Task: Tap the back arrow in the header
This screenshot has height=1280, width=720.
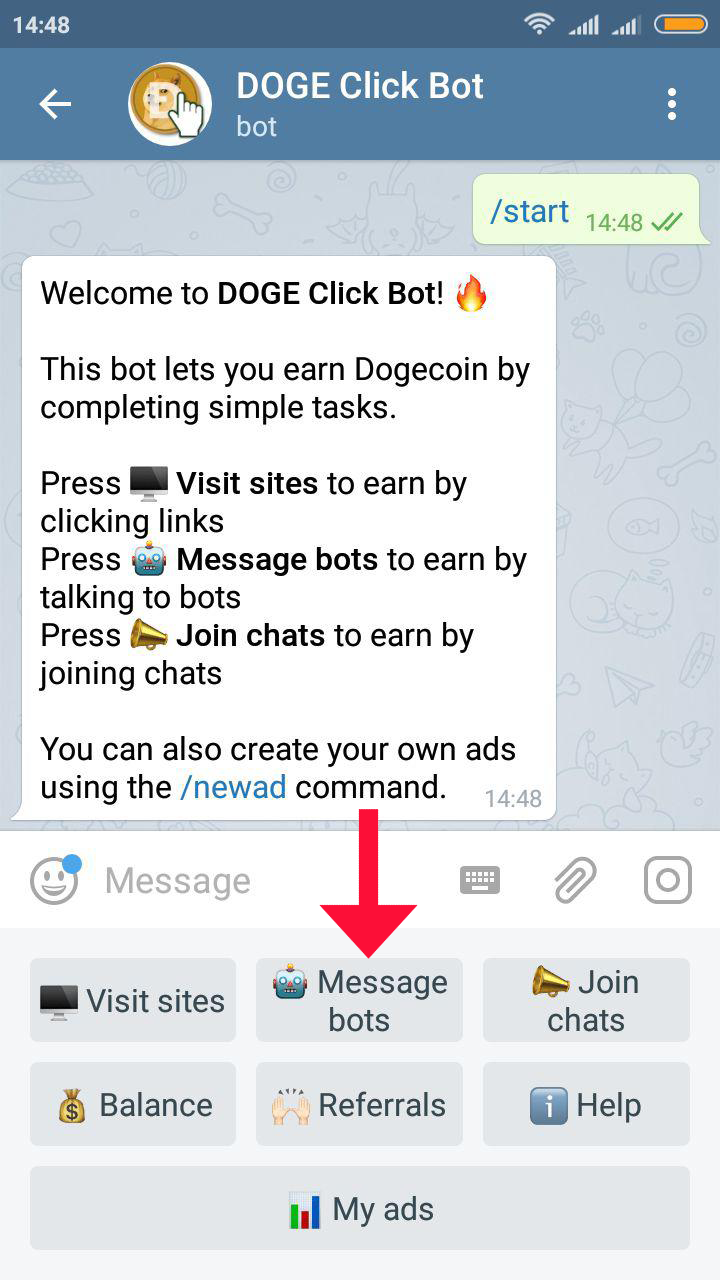Action: pos(55,103)
